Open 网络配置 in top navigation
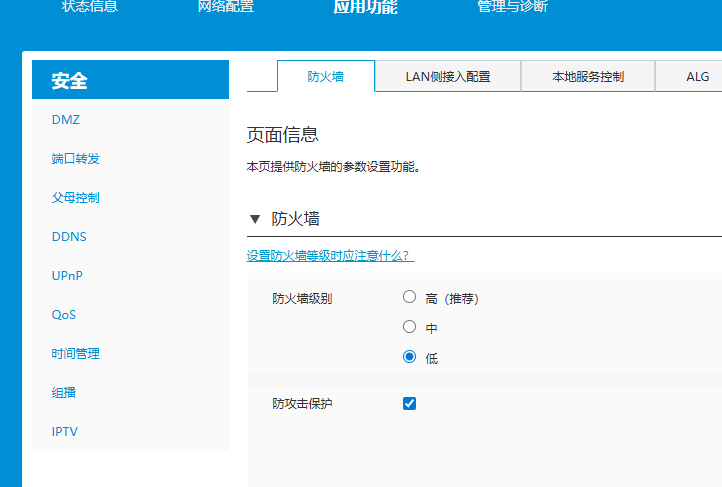722x487 pixels. [x=225, y=7]
